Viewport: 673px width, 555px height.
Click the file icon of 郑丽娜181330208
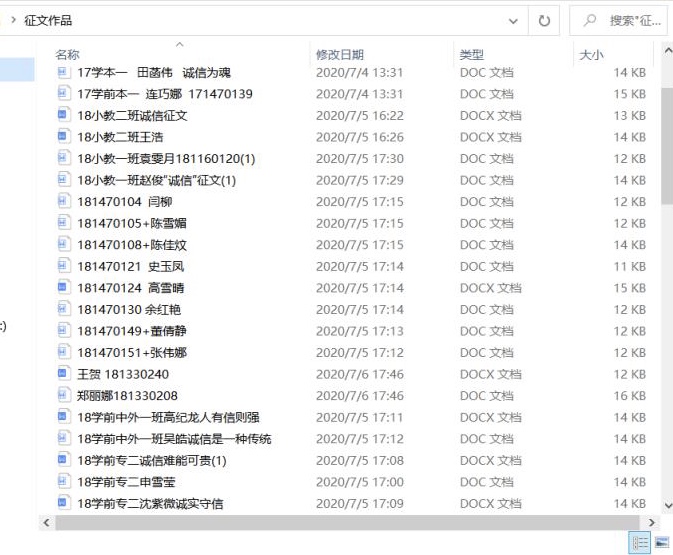tap(64, 396)
